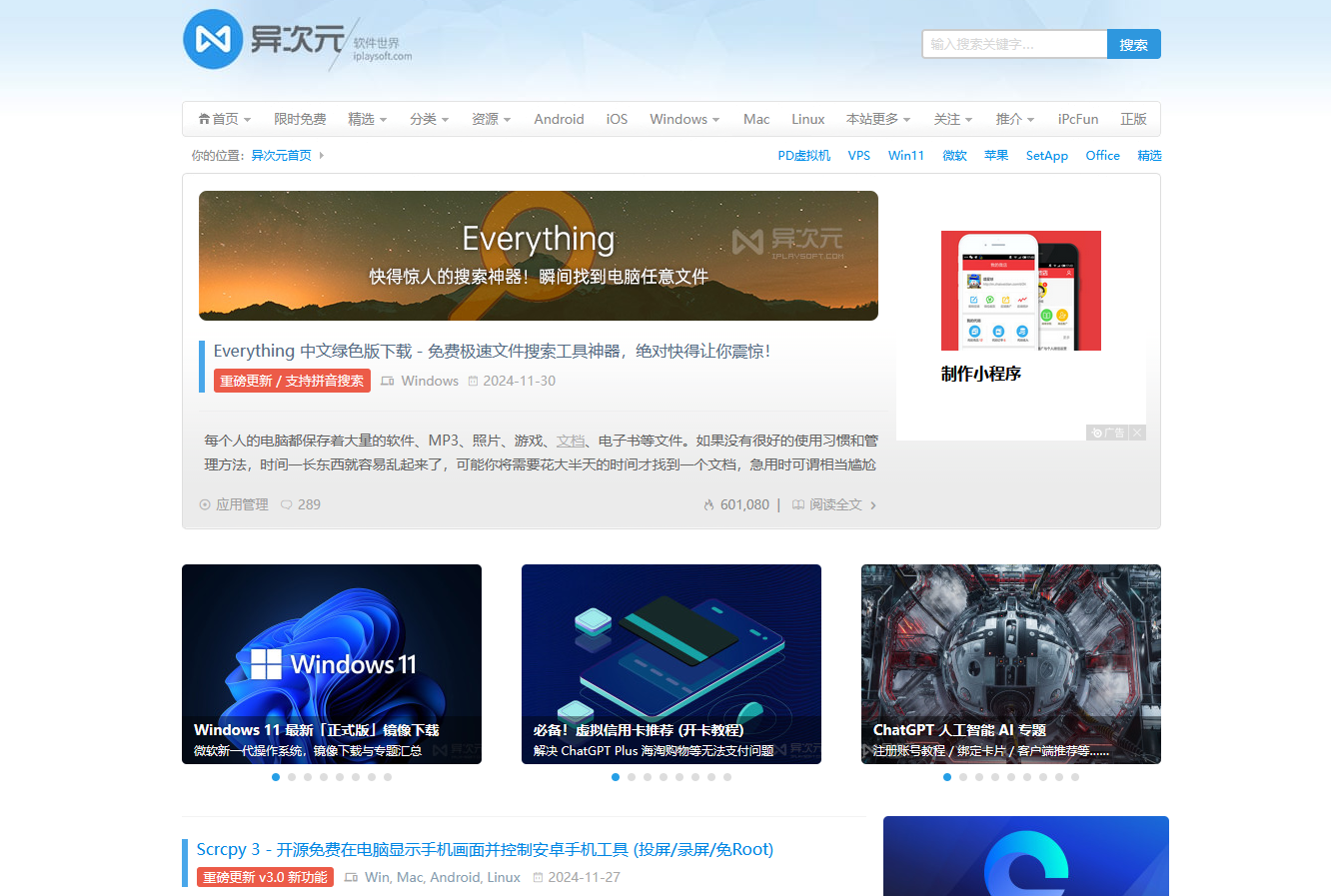Image resolution: width=1331 pixels, height=896 pixels.
Task: Click the chevron after 阅读全文
Action: click(873, 505)
